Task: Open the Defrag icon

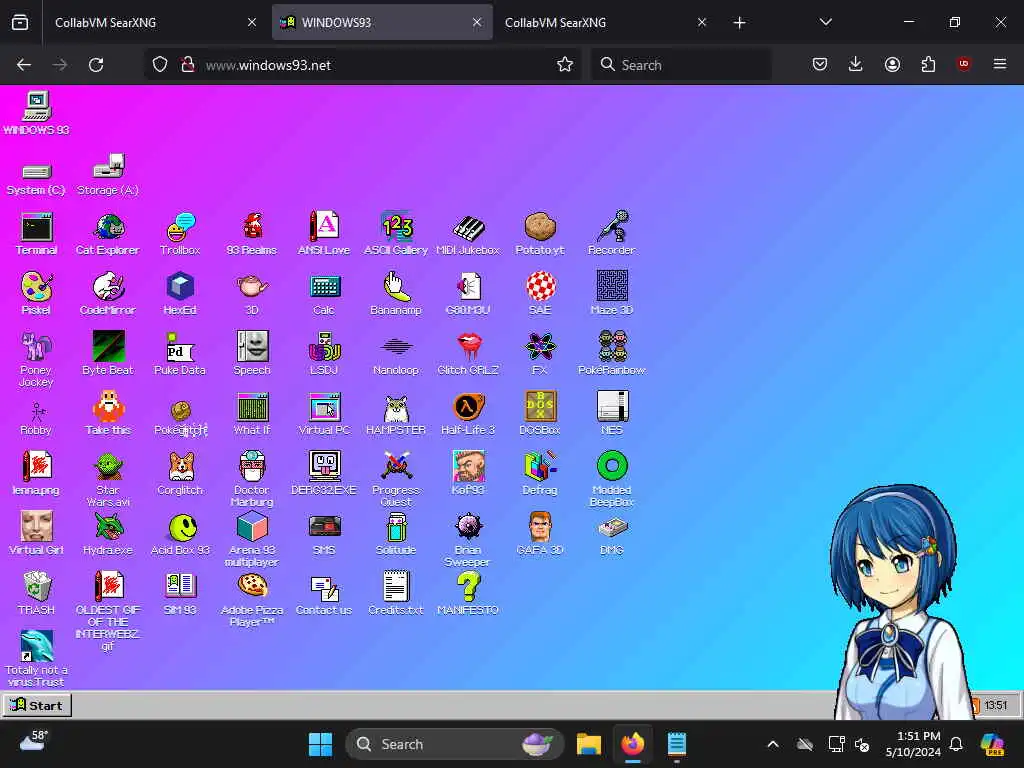Action: (540, 473)
